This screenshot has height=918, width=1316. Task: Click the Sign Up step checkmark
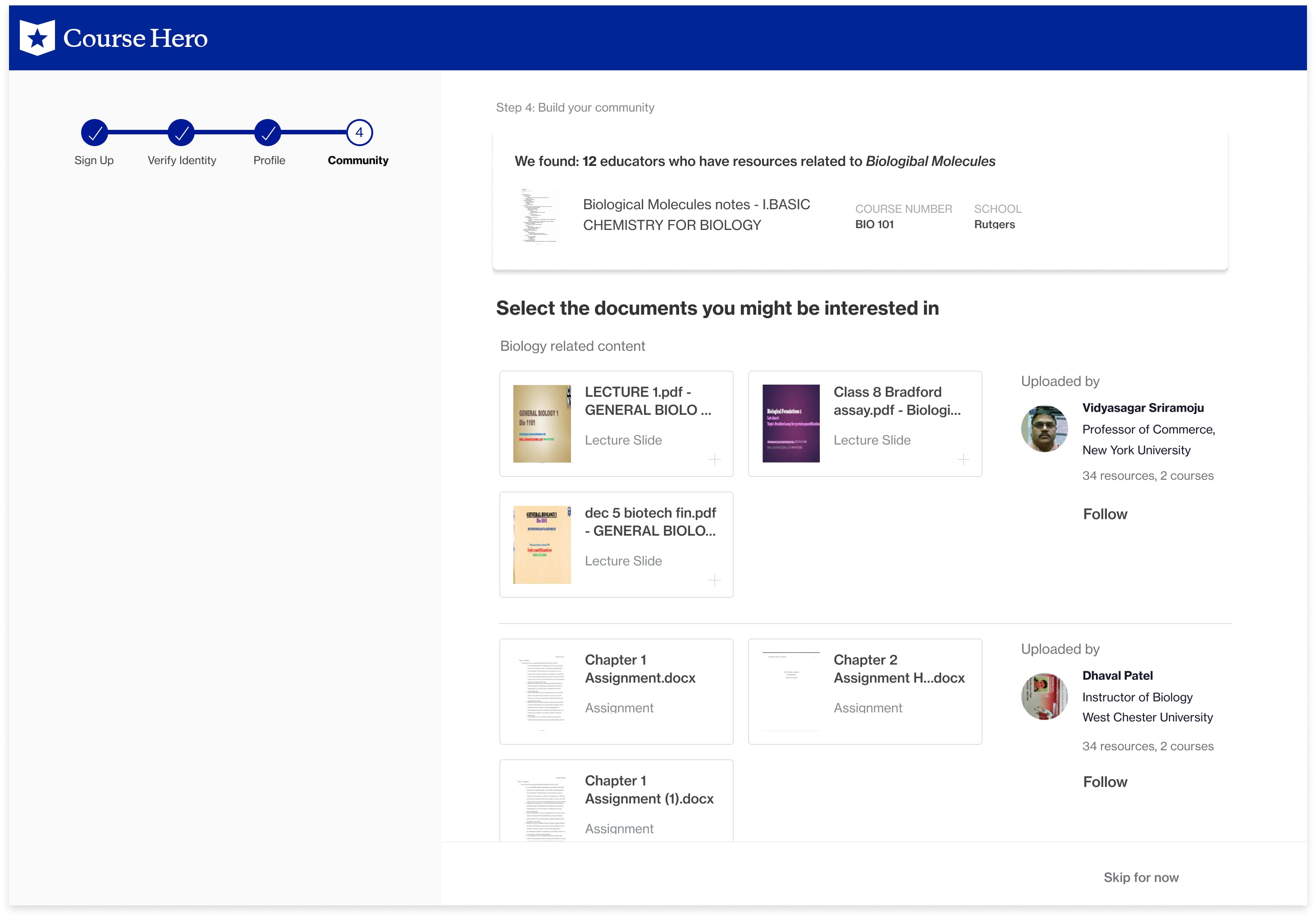(95, 133)
